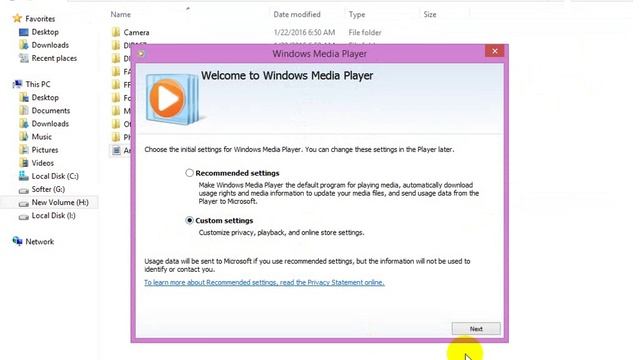Sort files by Type column
The image size is (640, 360).
(x=357, y=14)
